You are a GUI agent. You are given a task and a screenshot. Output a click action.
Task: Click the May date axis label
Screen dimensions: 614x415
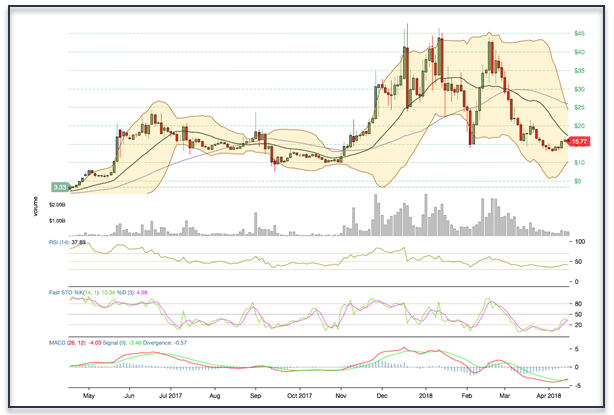point(89,396)
